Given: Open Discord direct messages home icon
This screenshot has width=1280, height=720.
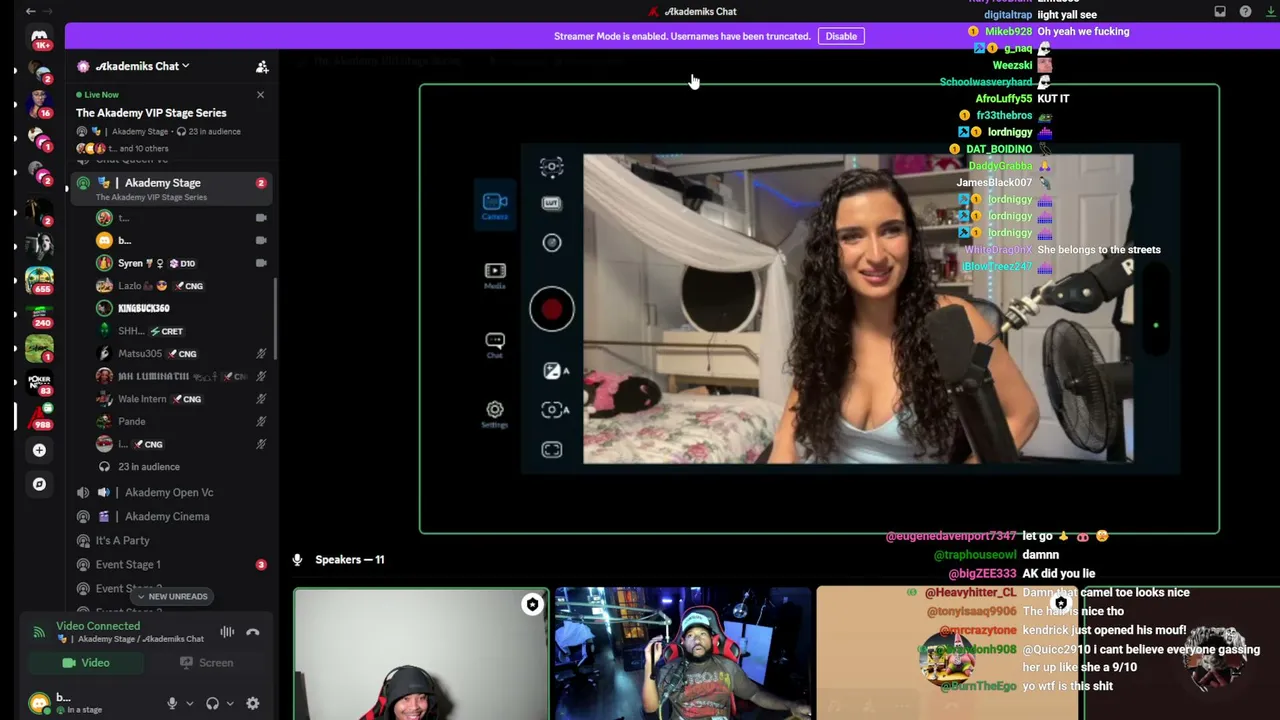Looking at the screenshot, I should (x=39, y=37).
